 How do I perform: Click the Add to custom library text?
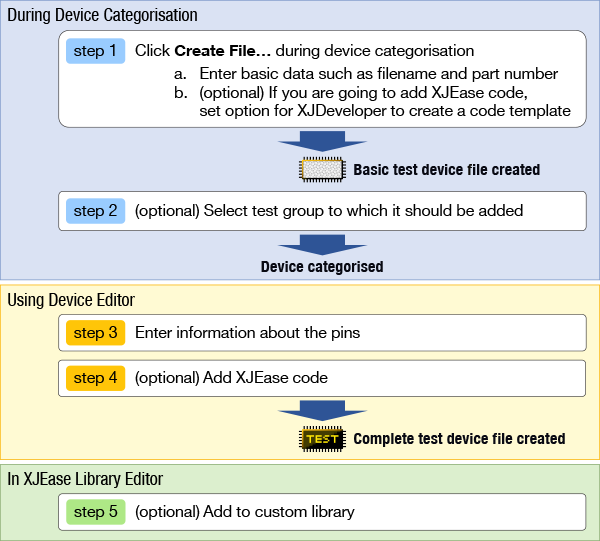pyautogui.click(x=244, y=512)
